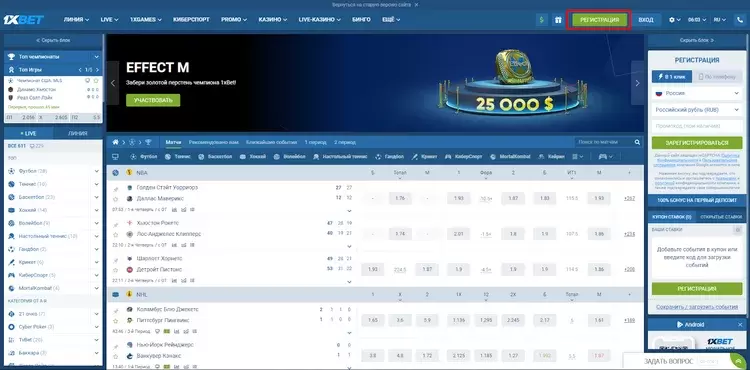This screenshot has height=370, width=750.
Task: Switch sidebar to the ЛИНИЯ toggle
Action: pos(77,133)
